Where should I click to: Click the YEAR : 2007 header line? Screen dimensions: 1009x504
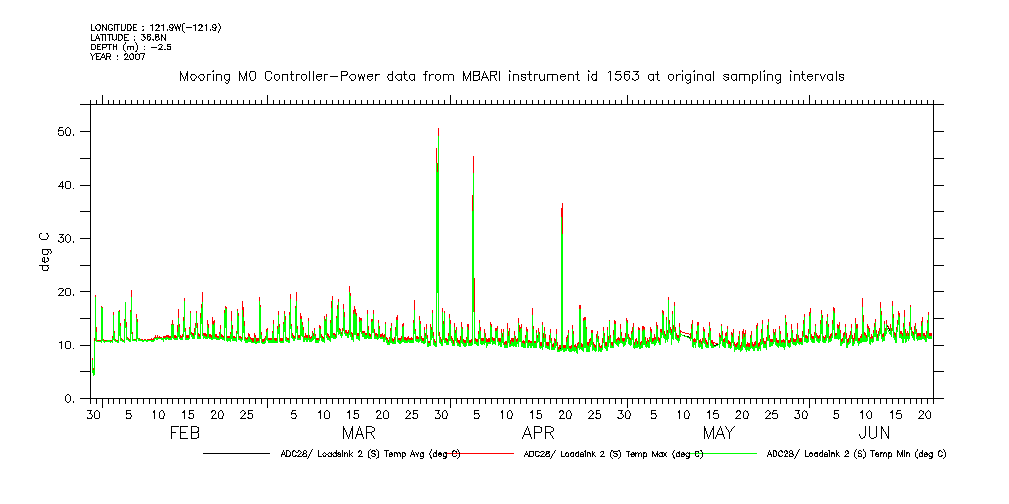coord(118,57)
